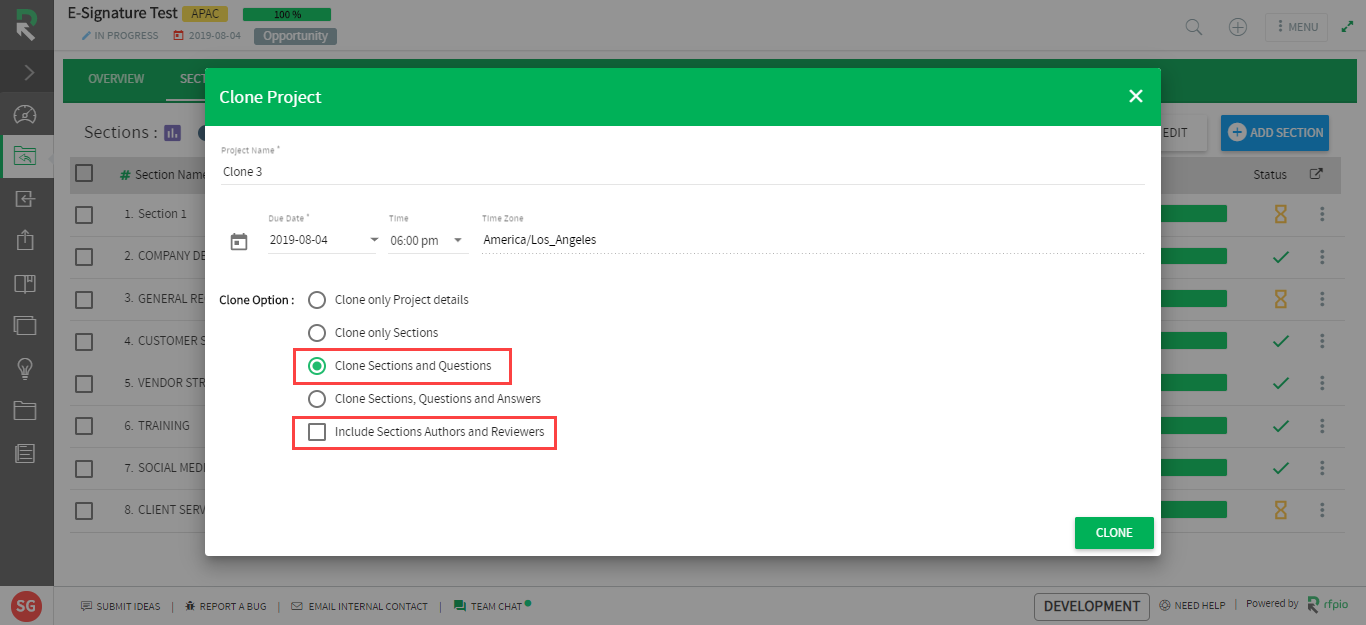Viewport: 1366px width, 625px height.
Task: Click the pop-out icon beside Status header
Action: (x=1316, y=174)
